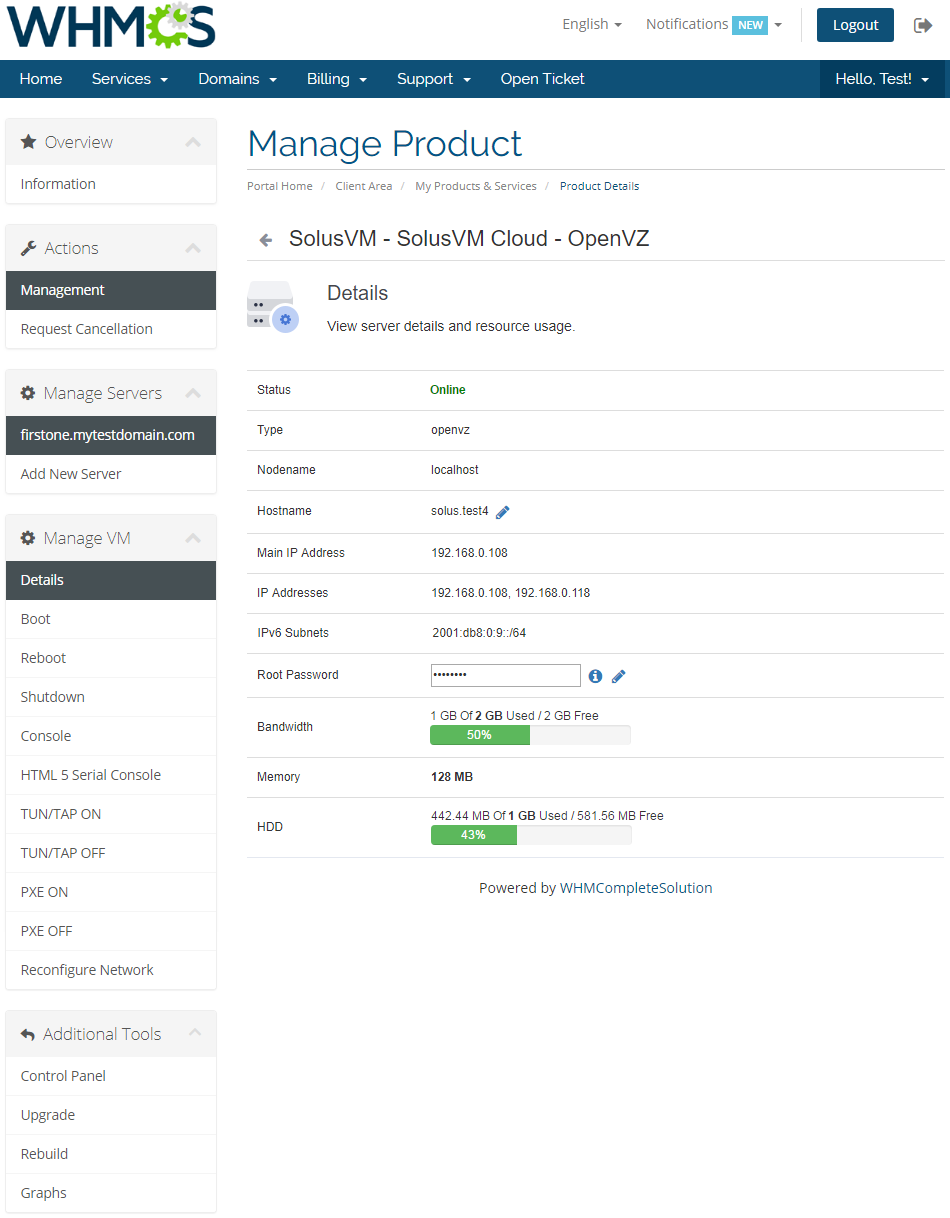Click the WHMCS logo
Image resolution: width=950 pixels, height=1218 pixels.
[111, 26]
